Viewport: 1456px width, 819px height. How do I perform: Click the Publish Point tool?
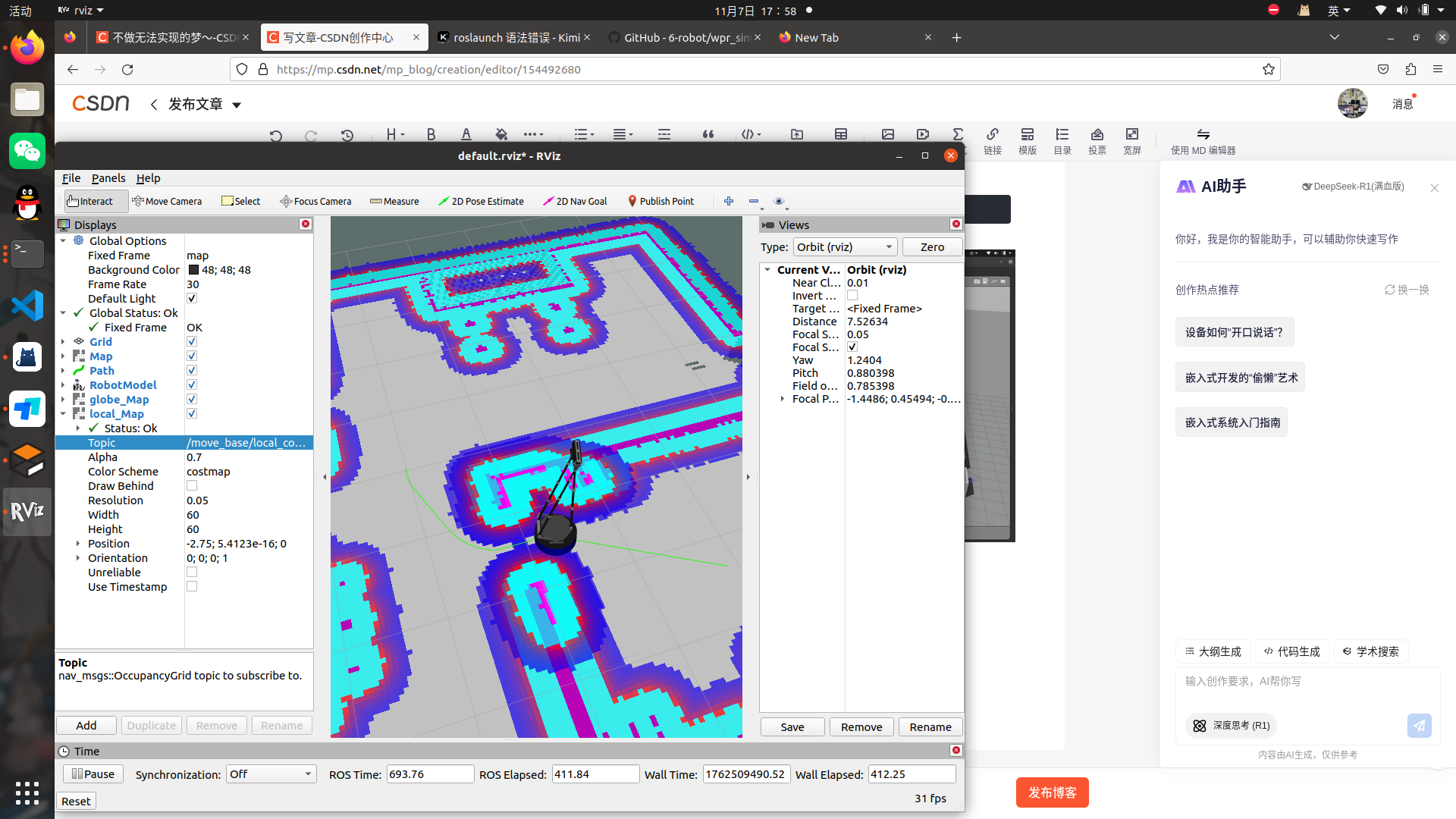coord(661,201)
